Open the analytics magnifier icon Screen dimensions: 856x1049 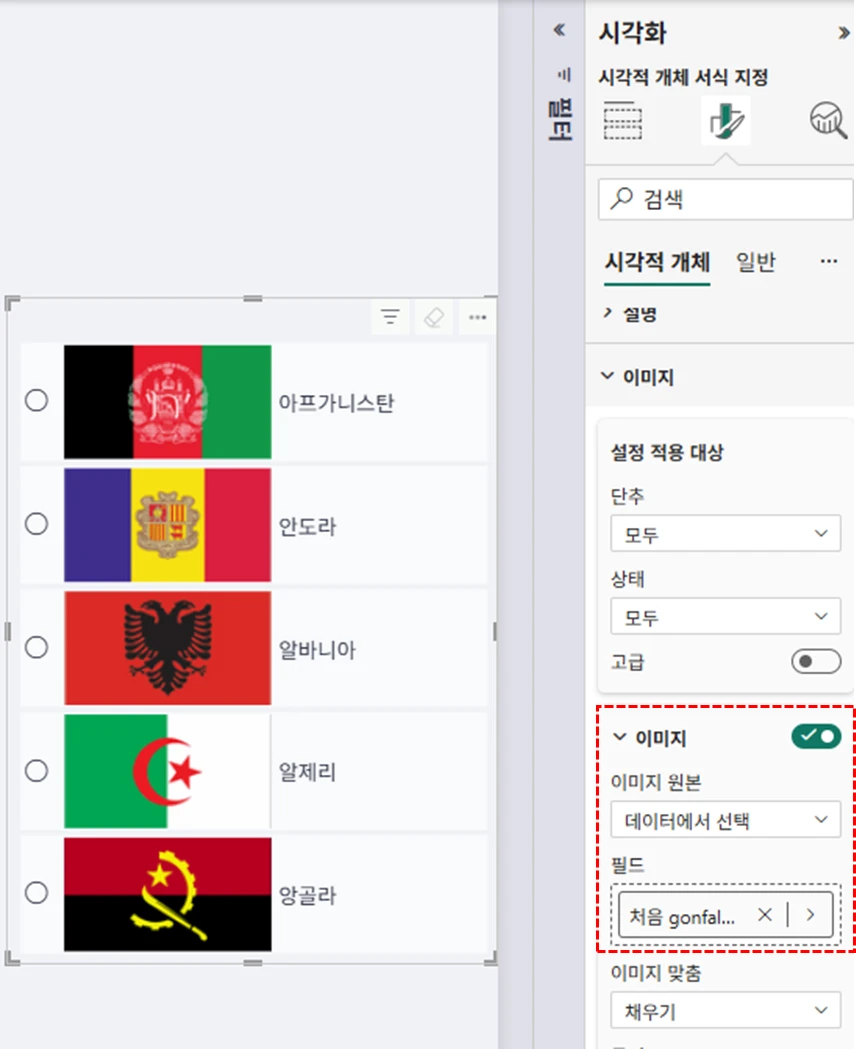tap(828, 121)
